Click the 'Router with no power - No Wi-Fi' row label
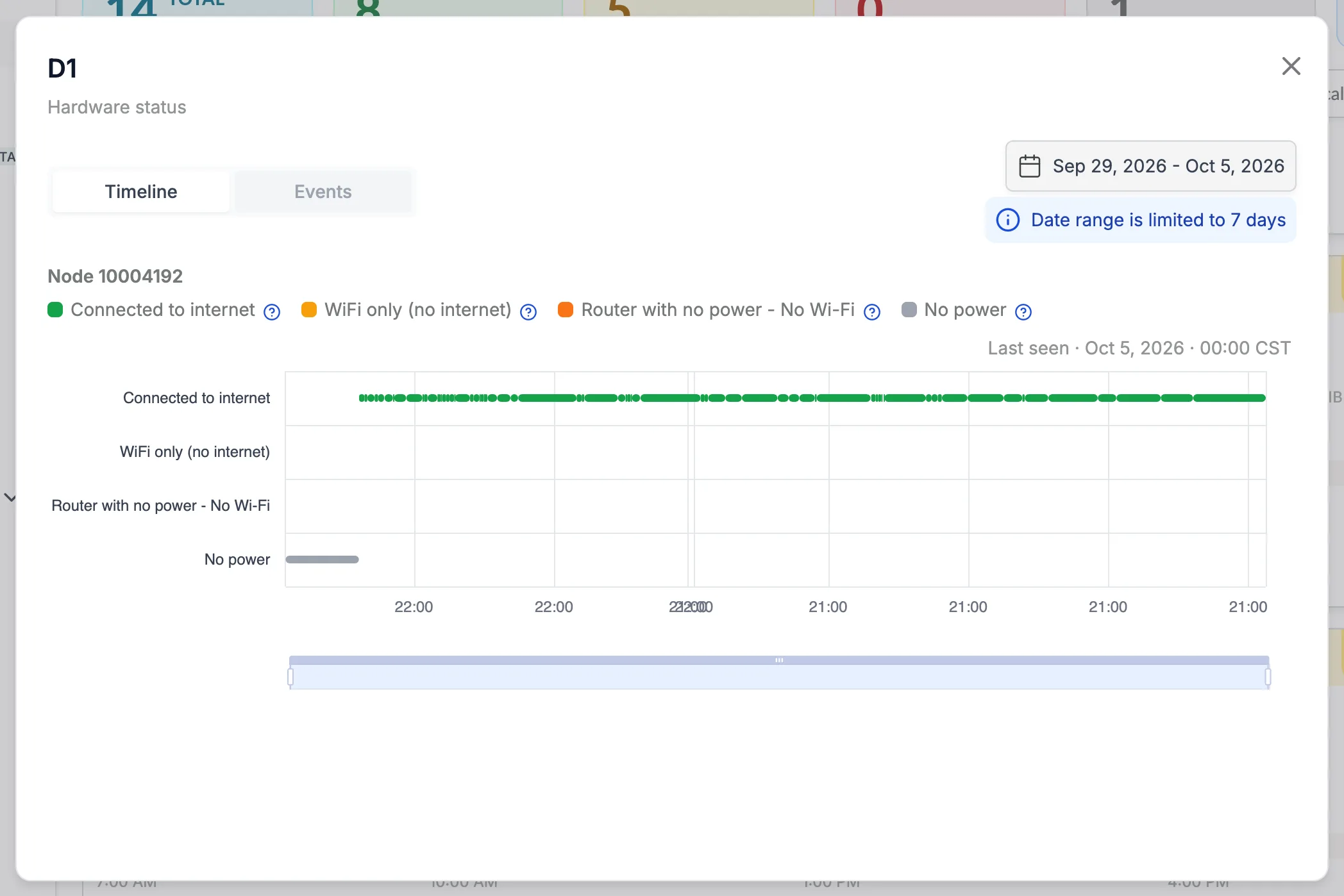Screen dimensions: 1344x896 coord(161,506)
